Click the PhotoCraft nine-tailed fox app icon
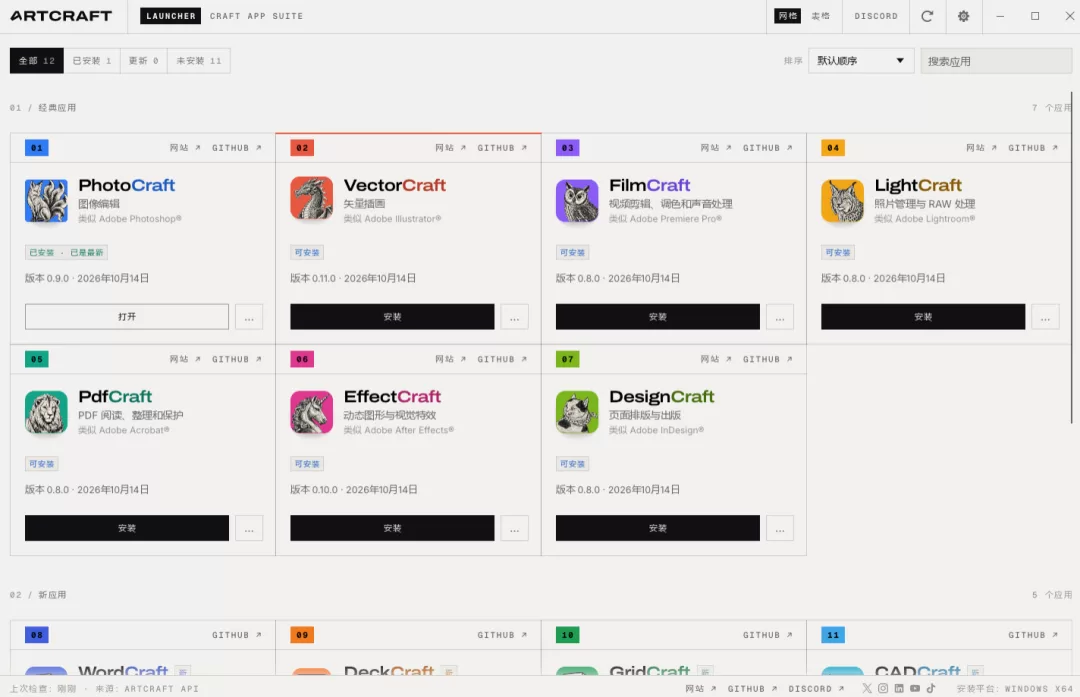The width and height of the screenshot is (1080, 697). [46, 200]
